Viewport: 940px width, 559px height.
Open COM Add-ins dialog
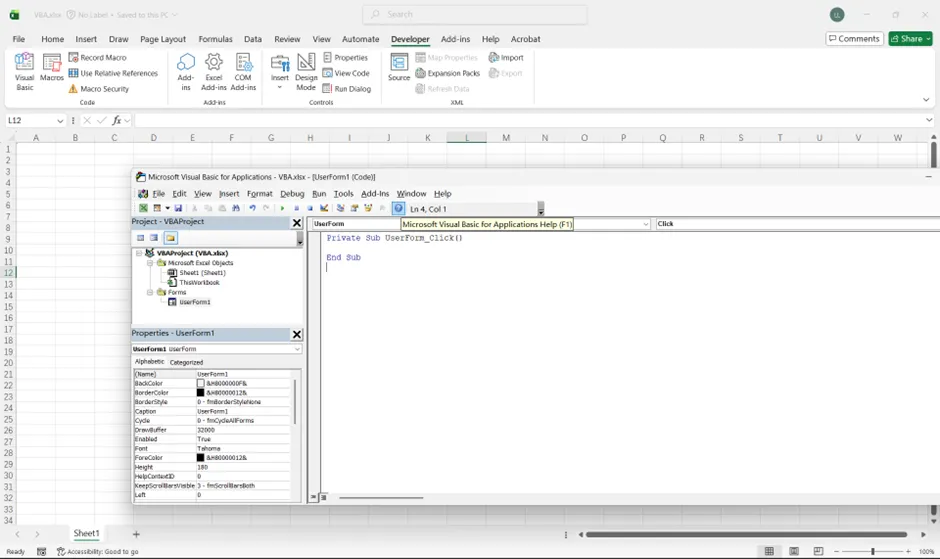click(x=243, y=70)
